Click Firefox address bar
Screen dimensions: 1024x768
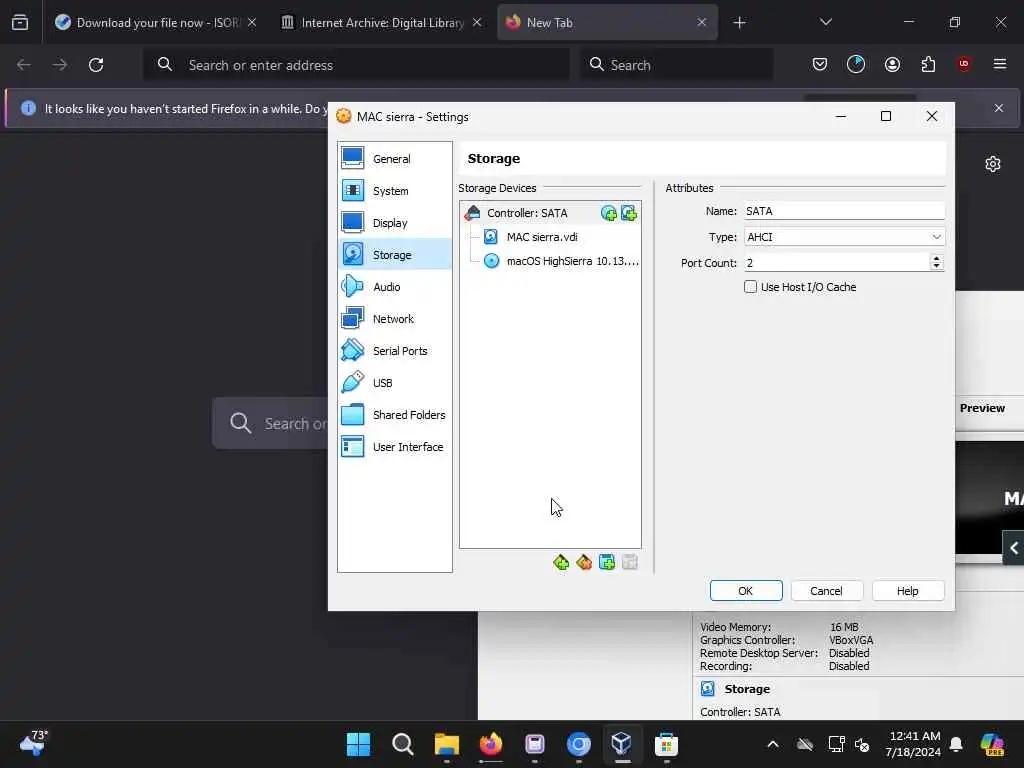click(356, 65)
